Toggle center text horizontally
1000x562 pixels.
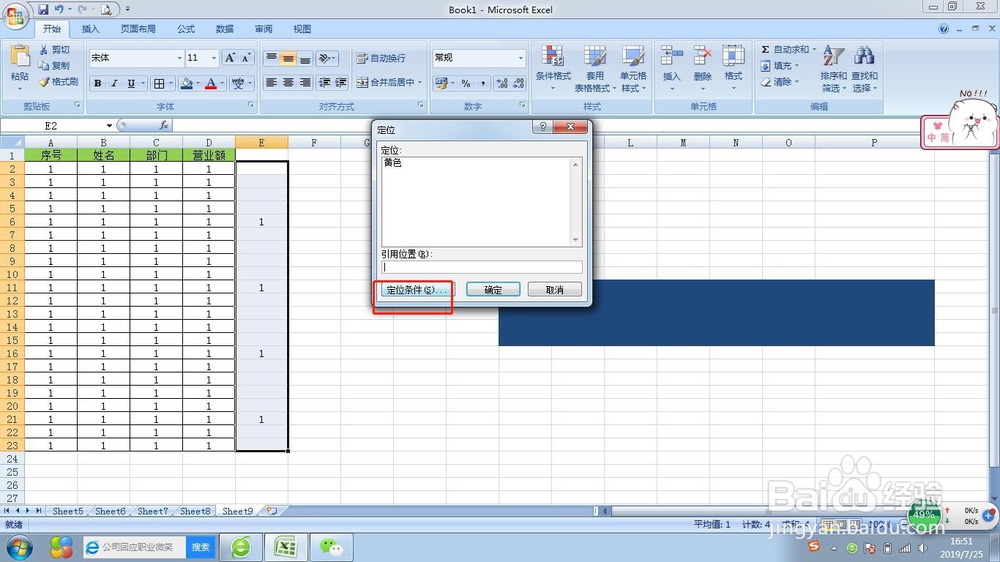288,82
